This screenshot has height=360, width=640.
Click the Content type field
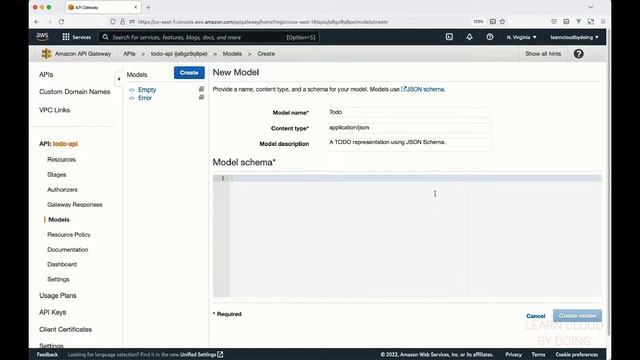coord(409,128)
